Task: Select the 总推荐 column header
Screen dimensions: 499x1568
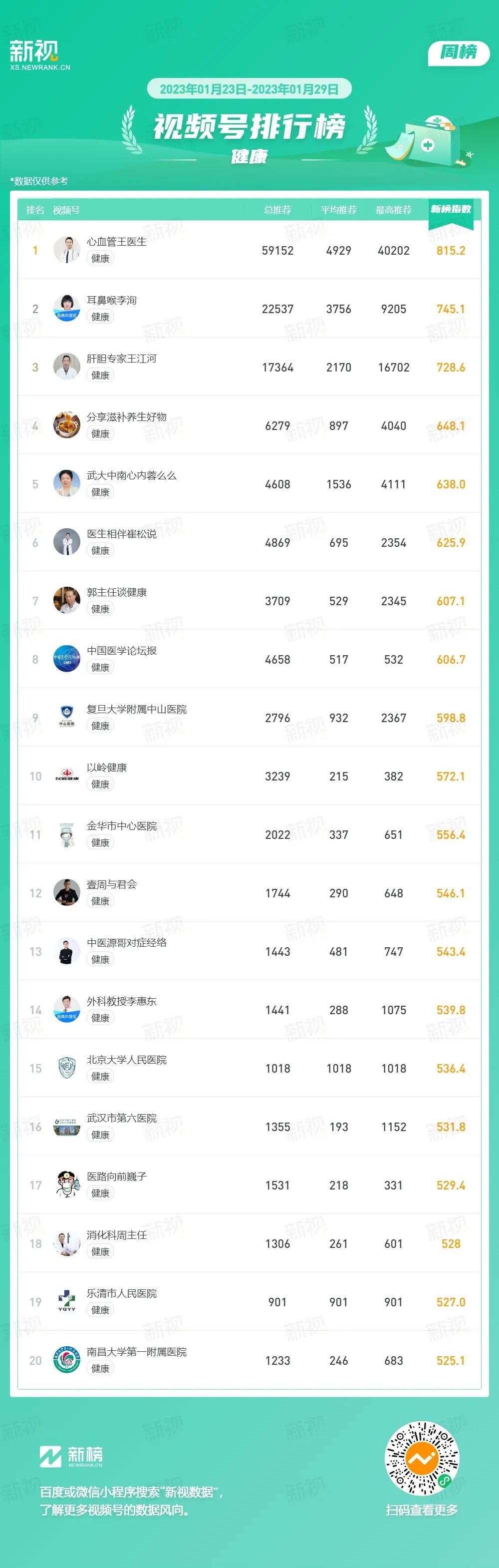Action: coord(277,210)
